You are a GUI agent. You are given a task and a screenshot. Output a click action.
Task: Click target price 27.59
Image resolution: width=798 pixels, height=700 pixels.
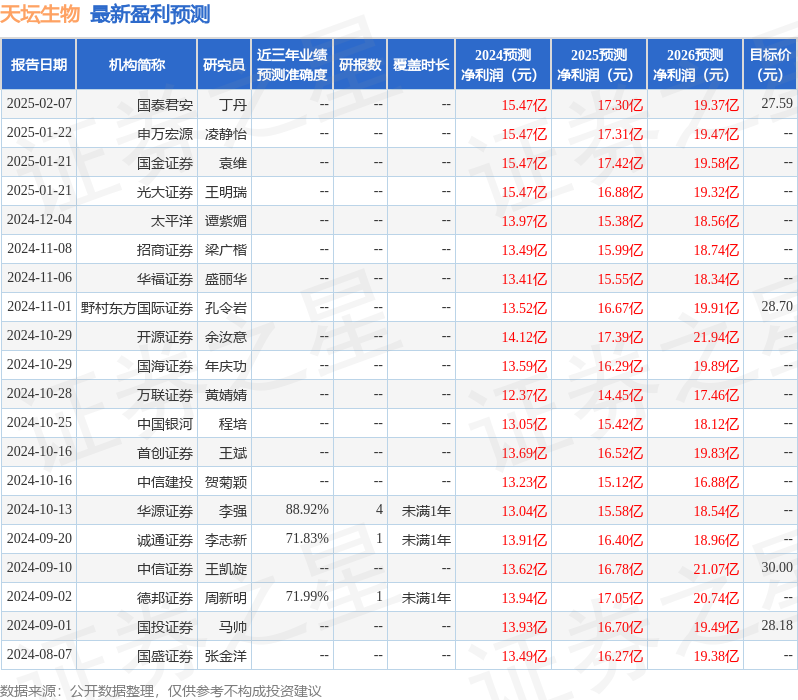777,104
